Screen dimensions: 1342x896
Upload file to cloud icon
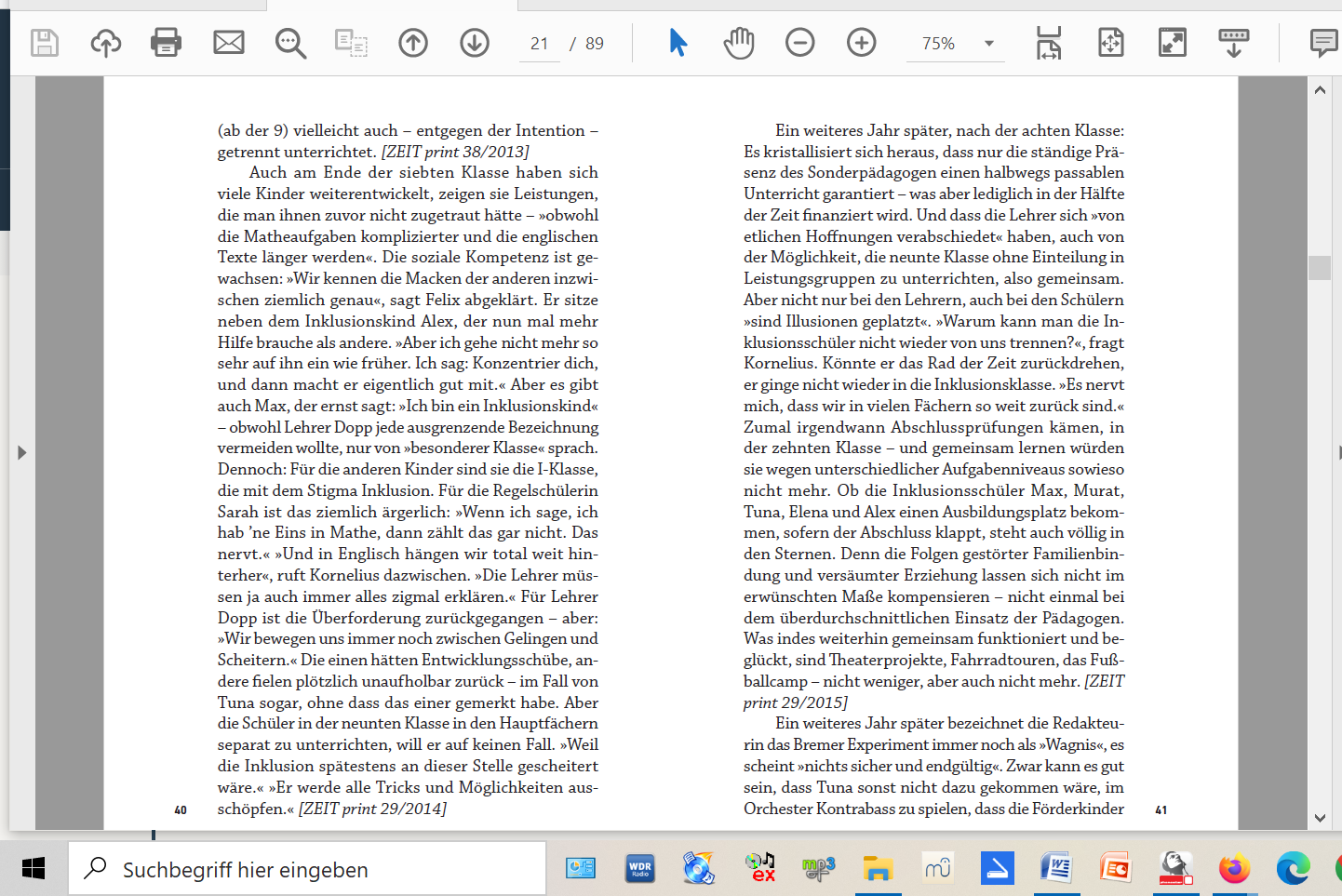click(105, 43)
